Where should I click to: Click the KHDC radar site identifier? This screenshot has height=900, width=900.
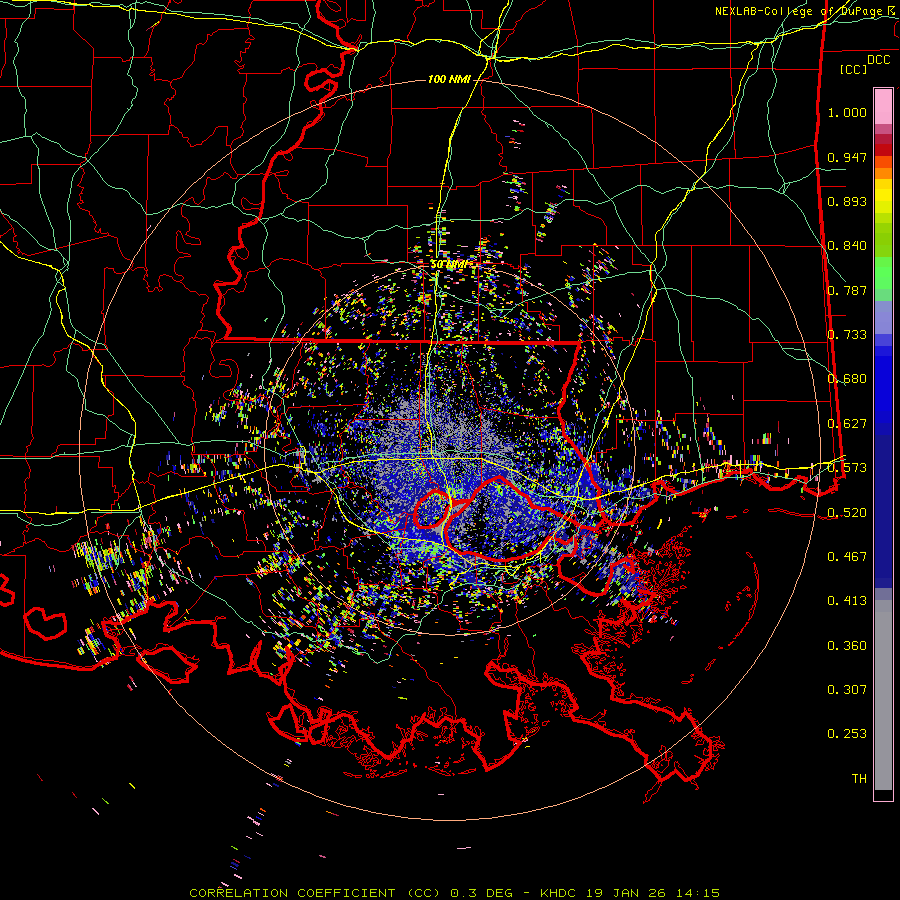click(x=559, y=893)
